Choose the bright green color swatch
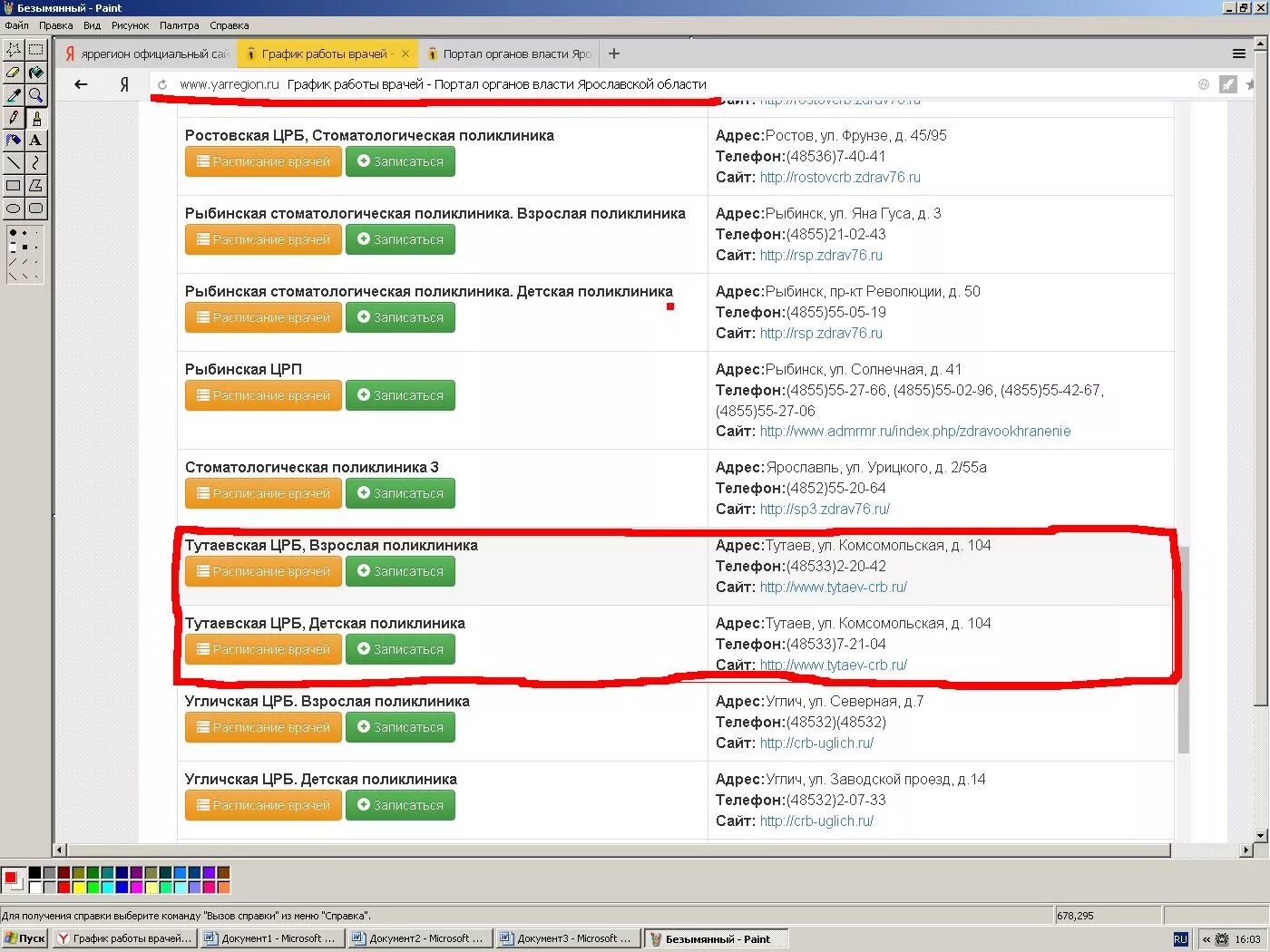The width and height of the screenshot is (1270, 952). [93, 887]
